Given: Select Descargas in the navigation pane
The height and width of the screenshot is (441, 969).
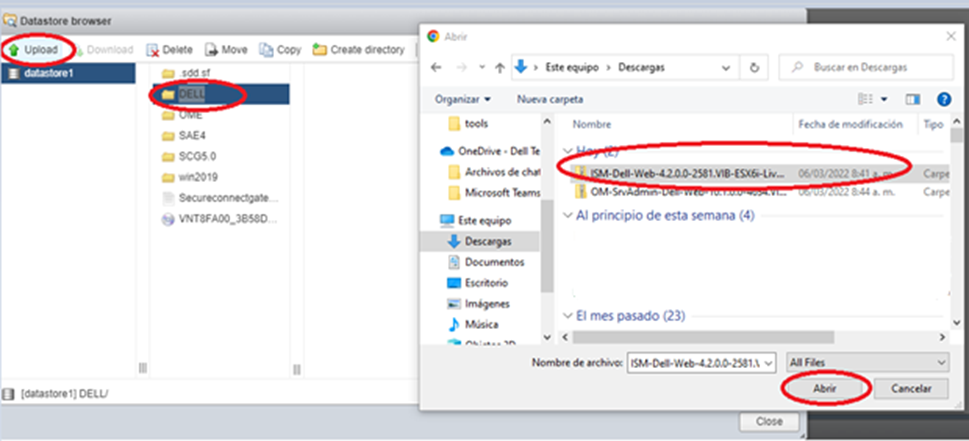Looking at the screenshot, I should [x=480, y=242].
